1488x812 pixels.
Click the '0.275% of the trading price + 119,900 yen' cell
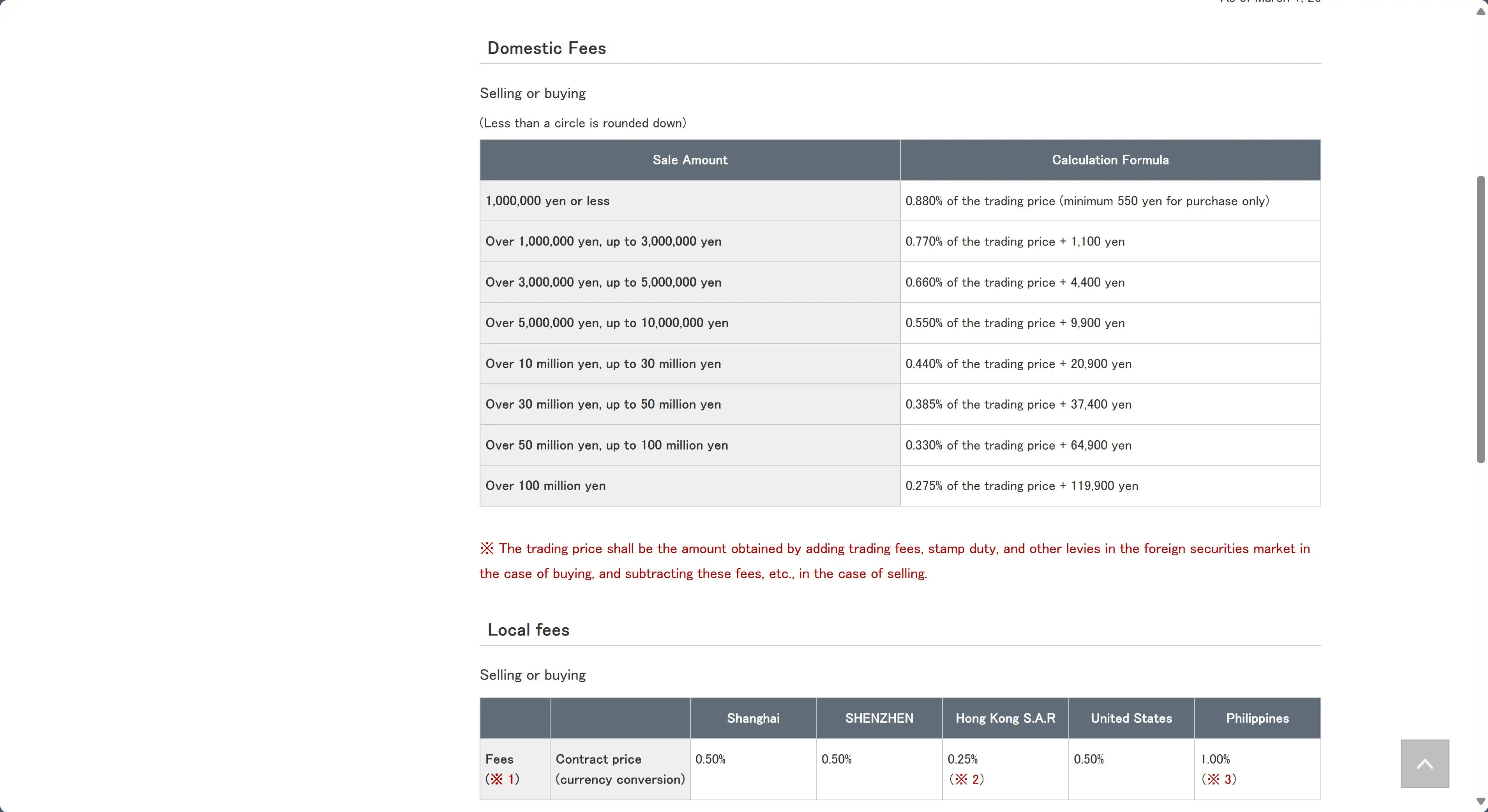[1110, 486]
